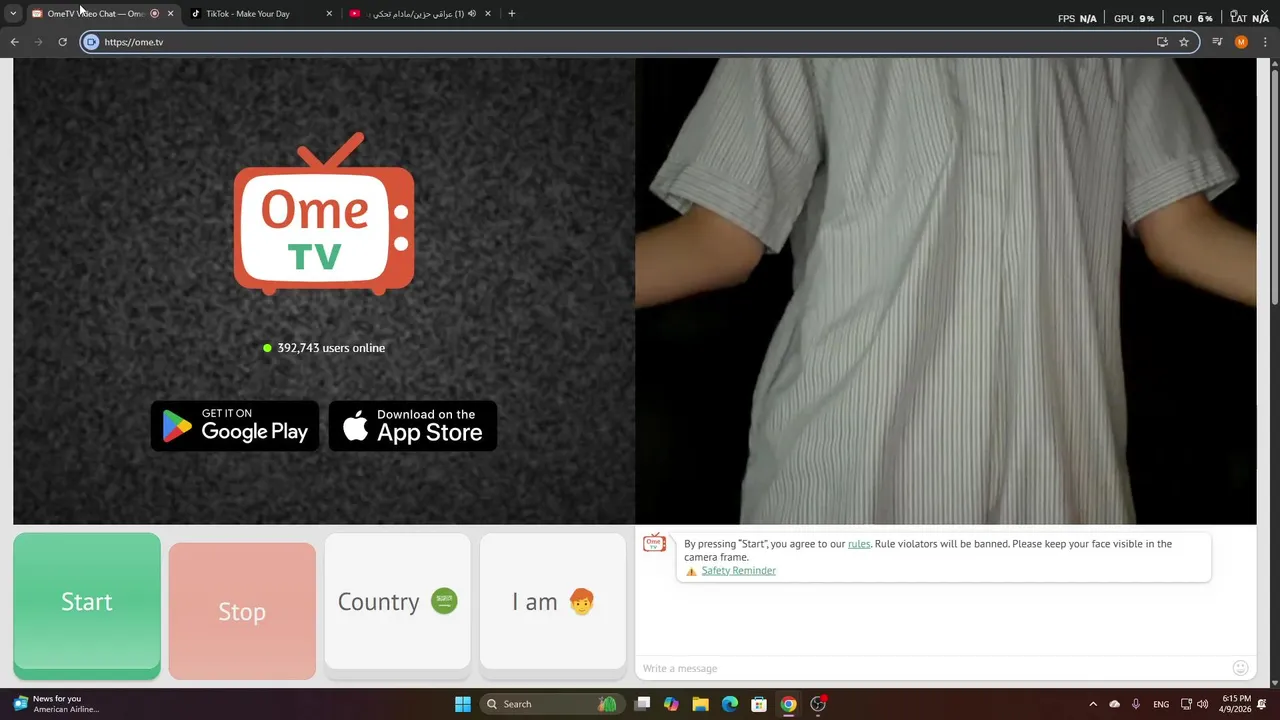Click the OmeTV avatar icon beside the rules message
Image resolution: width=1280 pixels, height=720 pixels.
tap(654, 542)
